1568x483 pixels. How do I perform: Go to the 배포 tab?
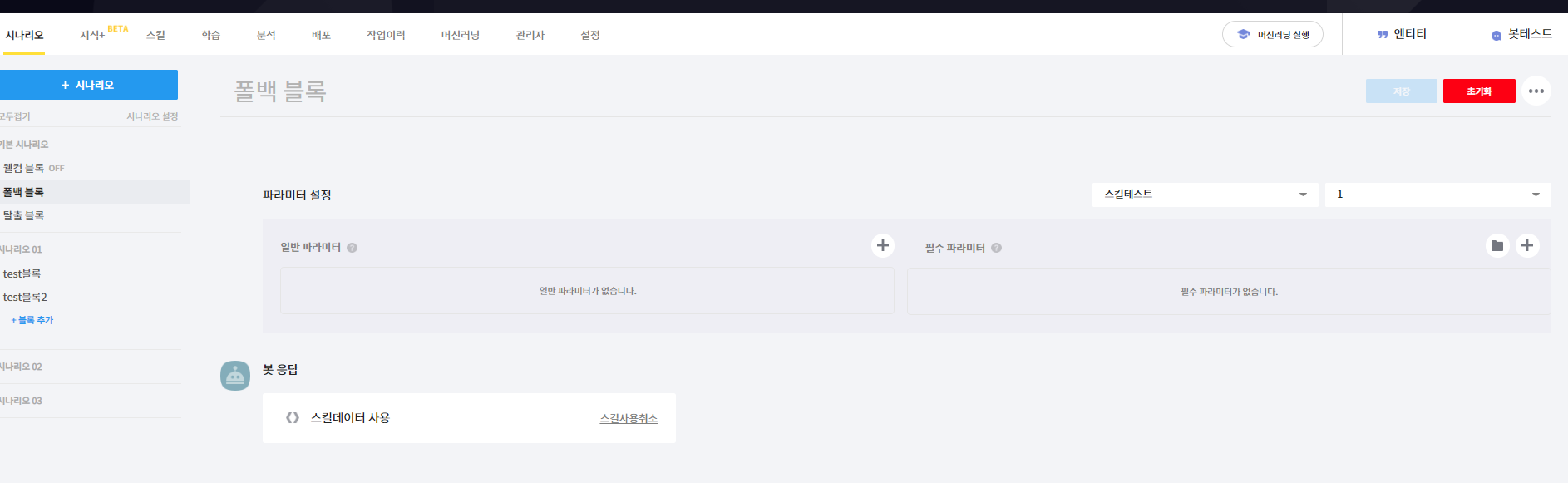tap(322, 35)
